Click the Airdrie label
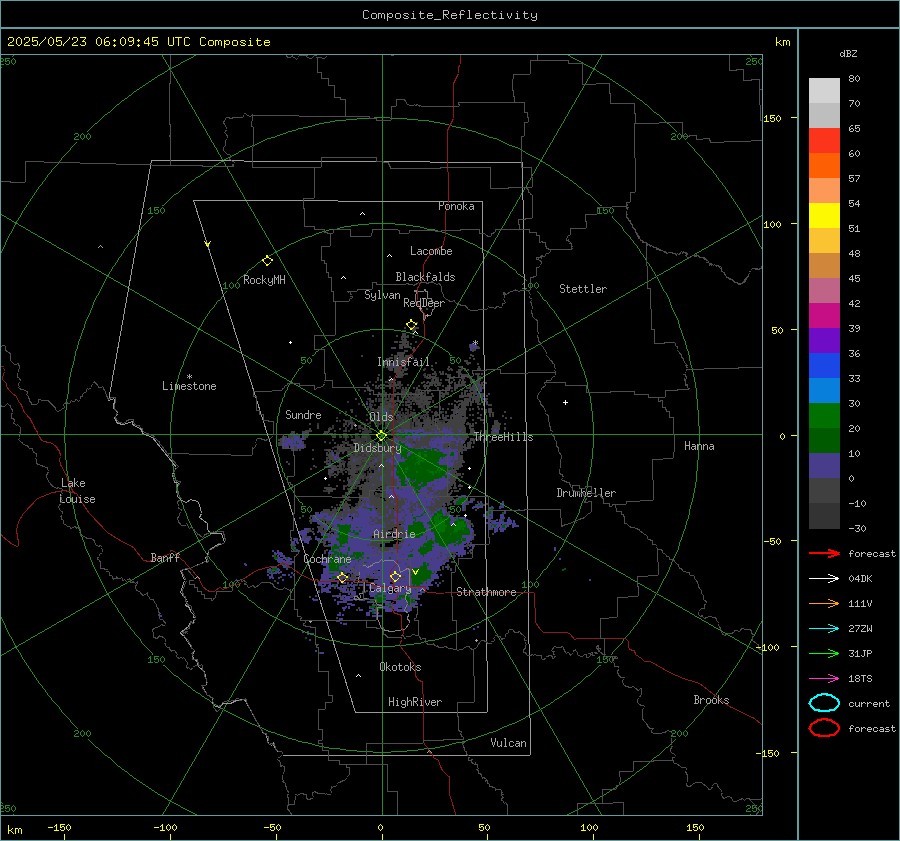The image size is (900, 841). 394,534
